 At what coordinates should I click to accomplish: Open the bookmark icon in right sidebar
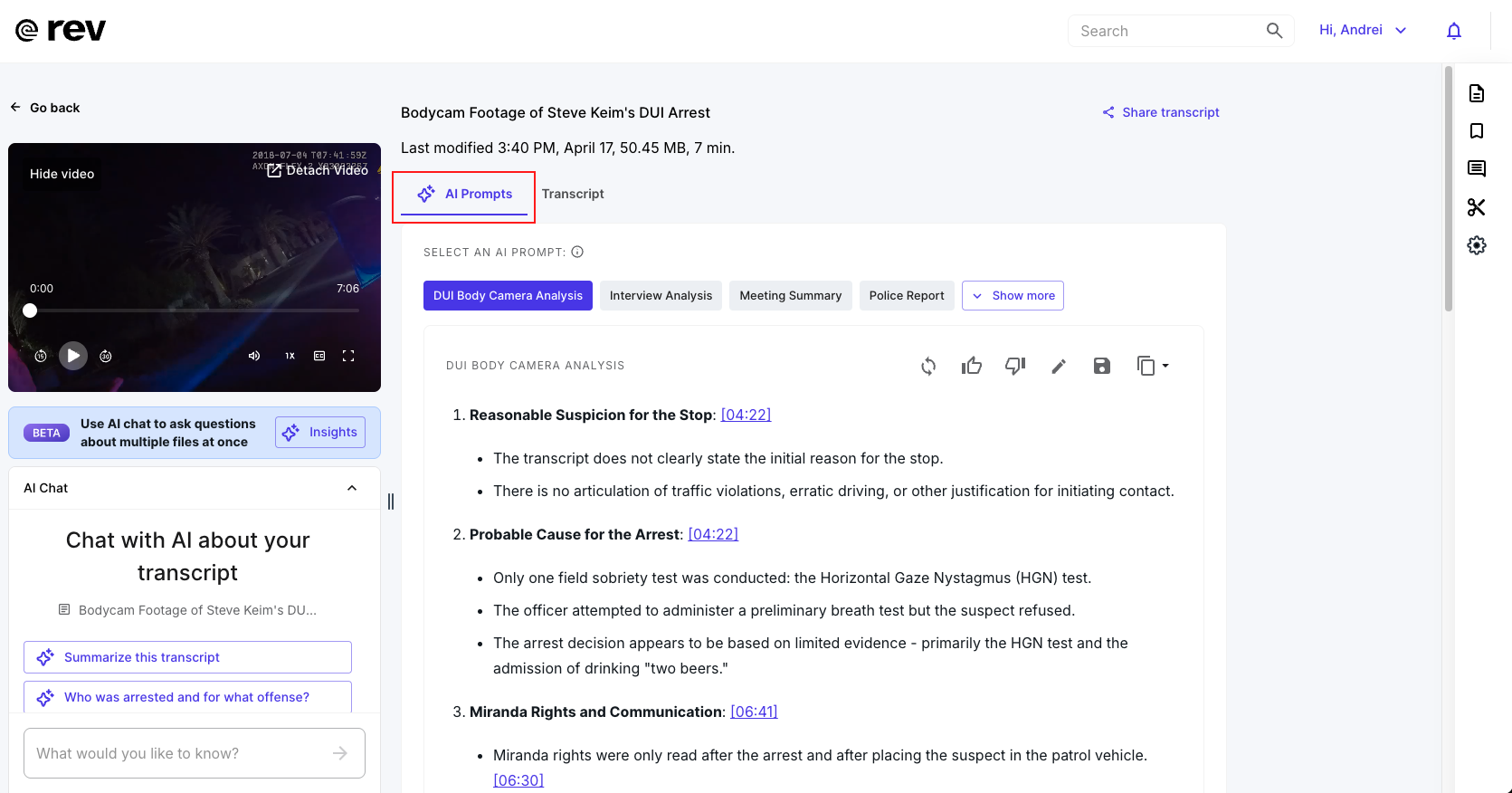pos(1477,131)
